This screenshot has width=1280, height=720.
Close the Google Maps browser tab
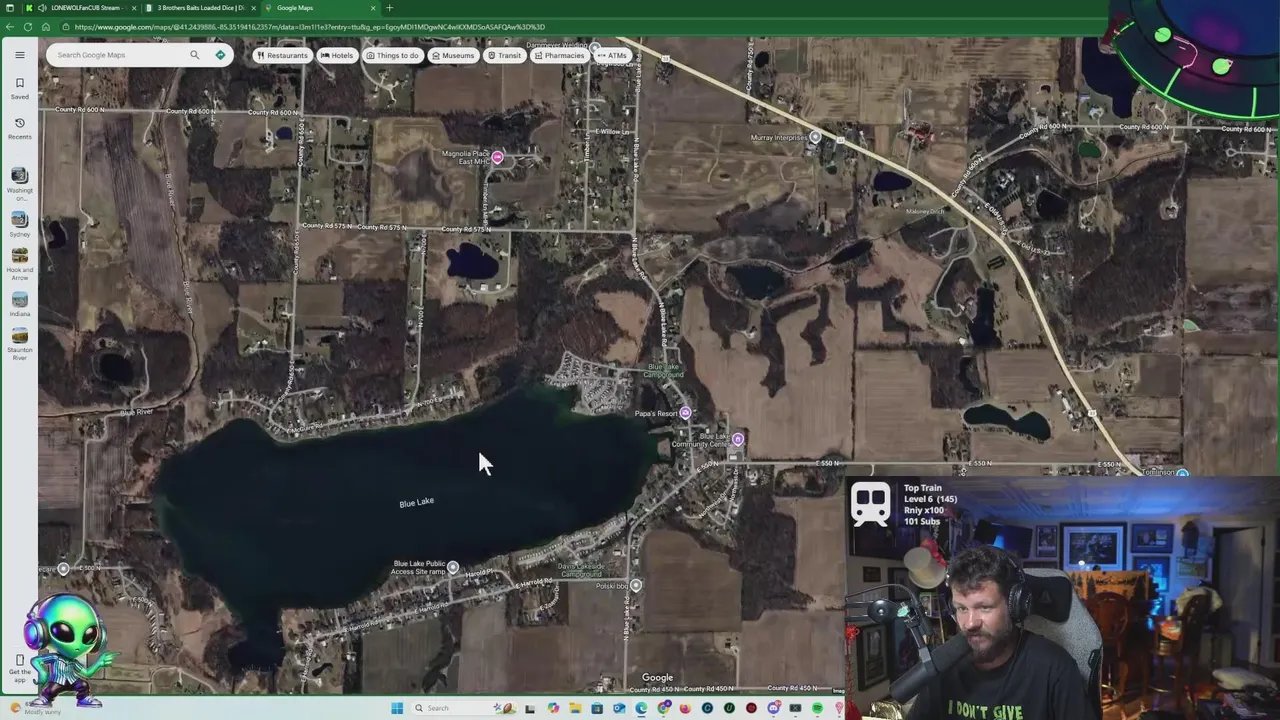point(373,8)
